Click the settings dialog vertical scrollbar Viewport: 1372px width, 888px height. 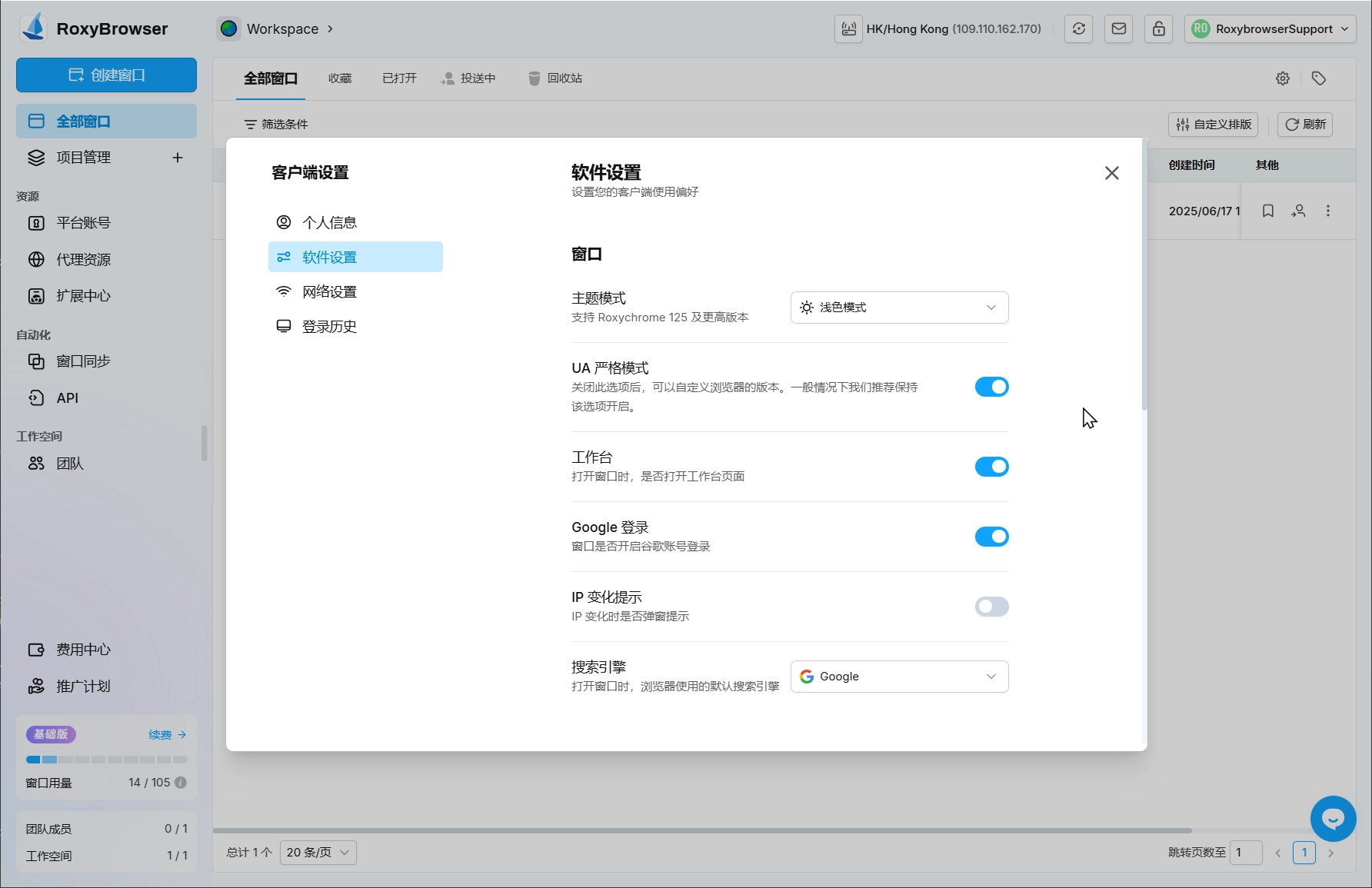click(x=1144, y=277)
